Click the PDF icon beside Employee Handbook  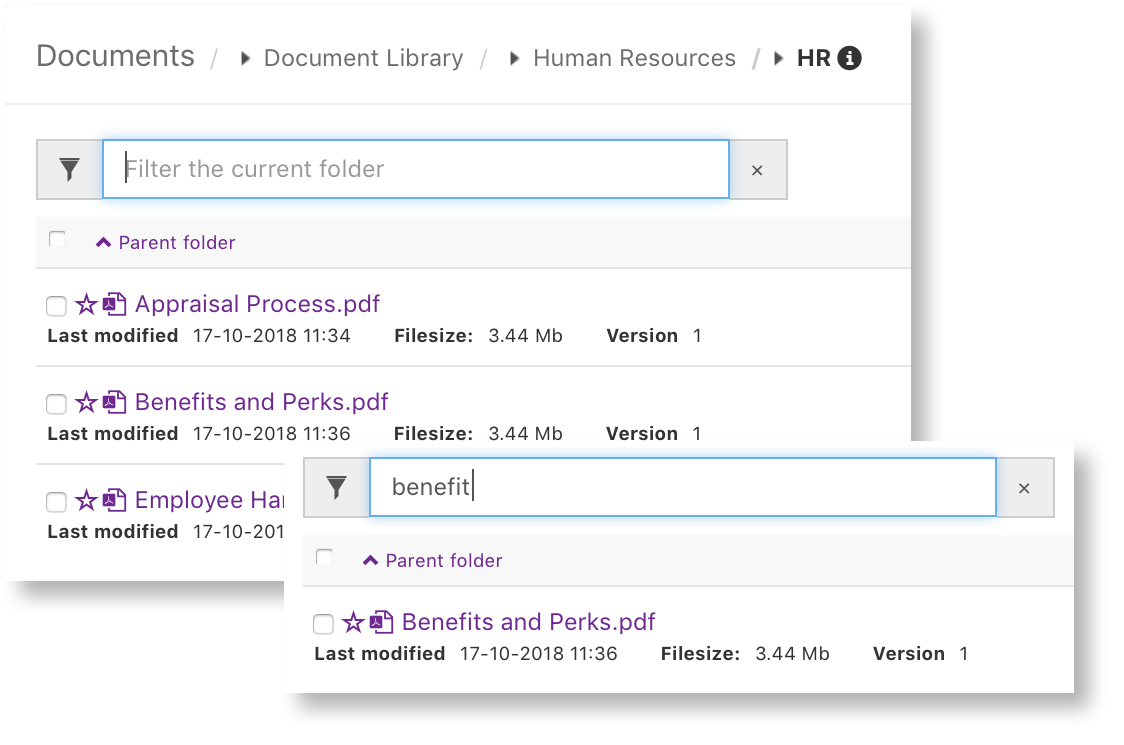[114, 499]
